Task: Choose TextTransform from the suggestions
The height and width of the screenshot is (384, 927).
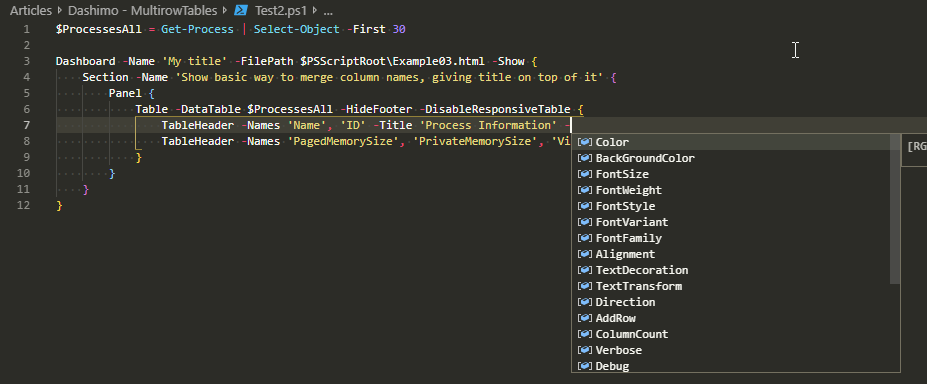Action: tap(735, 285)
